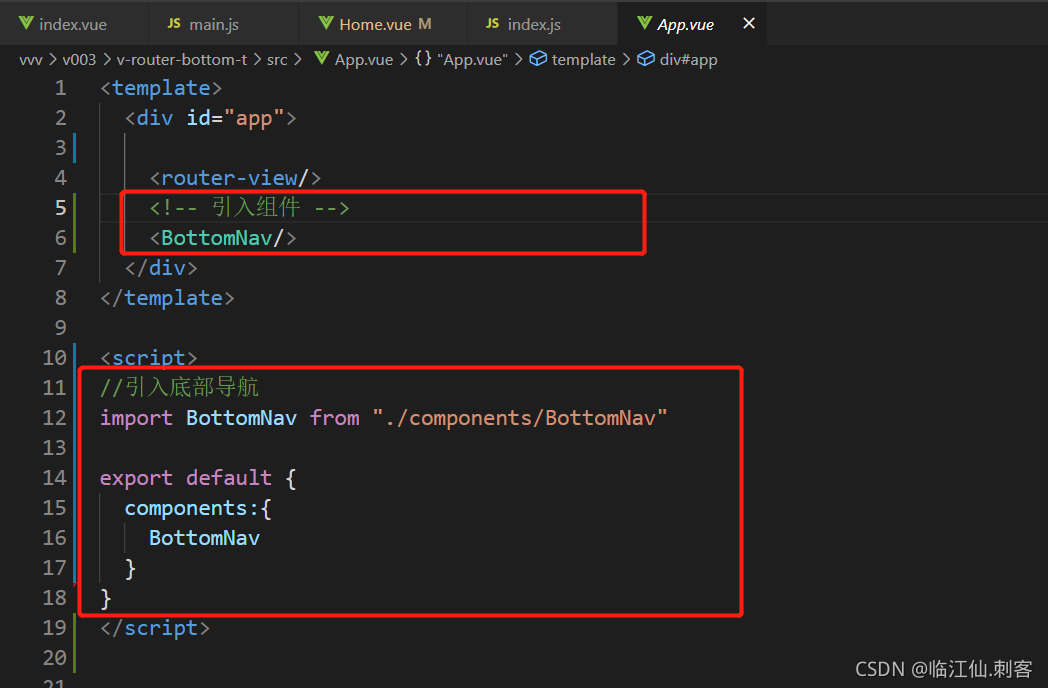Click the <BottomNav/> tag

click(x=223, y=237)
